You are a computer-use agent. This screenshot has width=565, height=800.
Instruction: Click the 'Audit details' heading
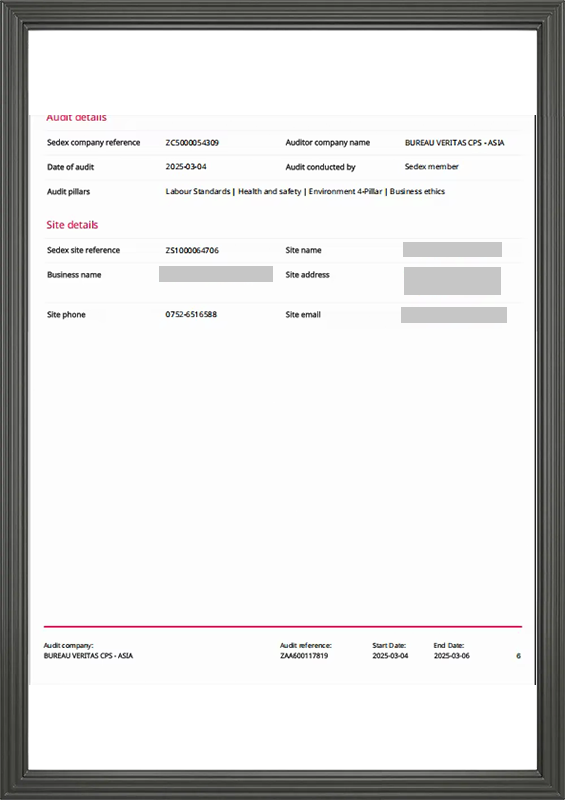click(x=77, y=117)
